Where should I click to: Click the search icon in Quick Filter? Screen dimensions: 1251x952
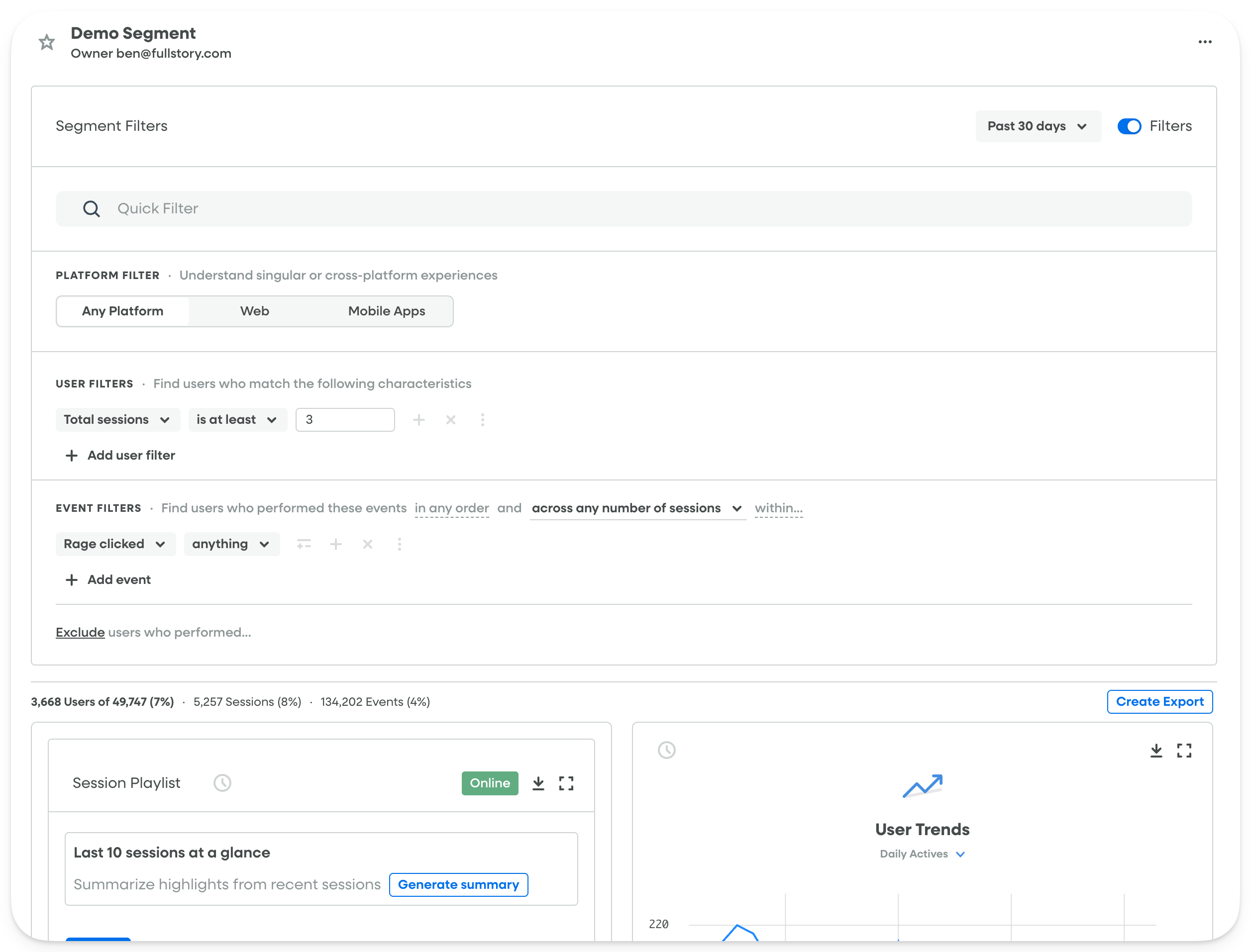tap(91, 208)
